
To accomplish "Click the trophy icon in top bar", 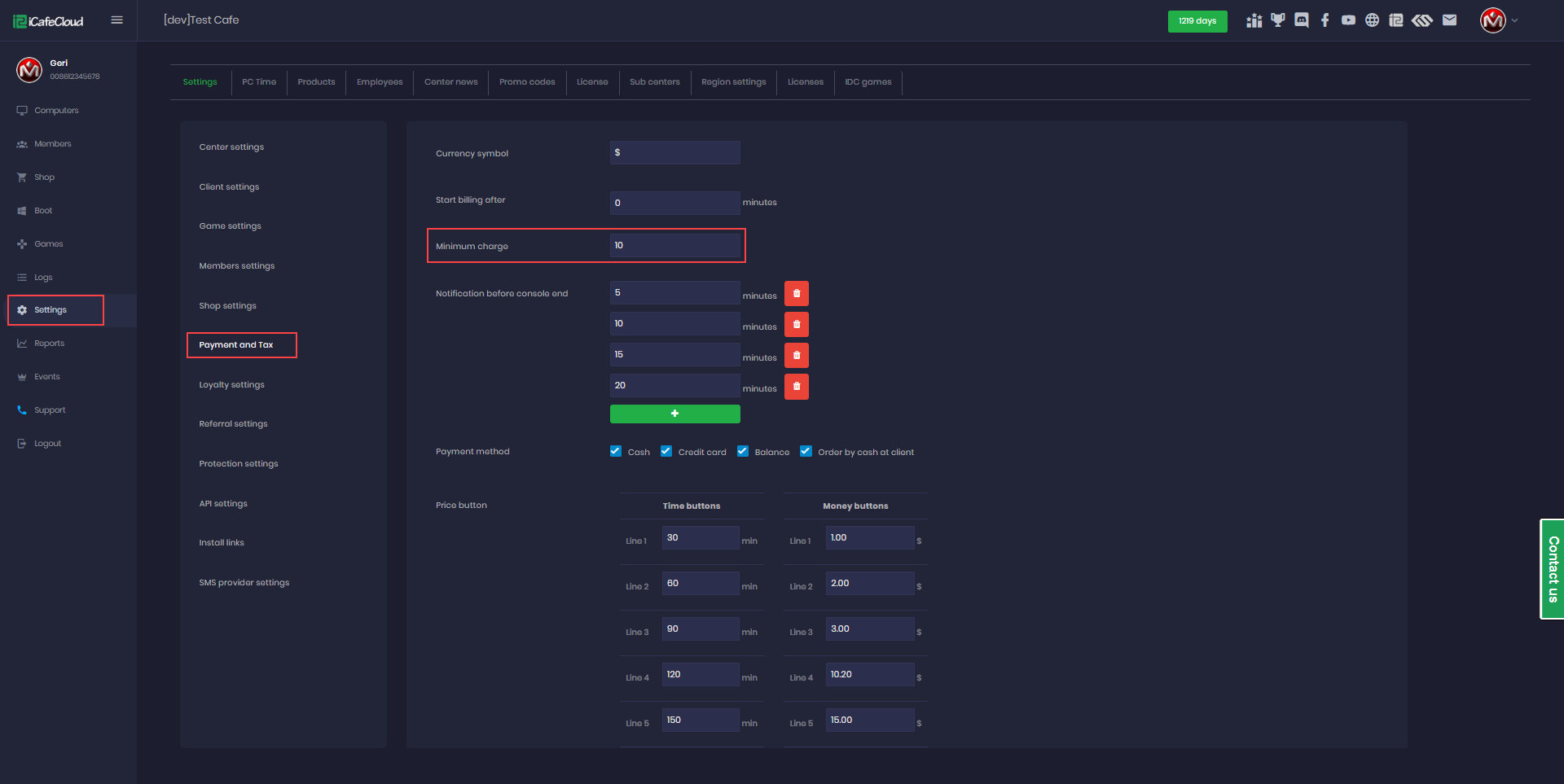I will [1278, 20].
